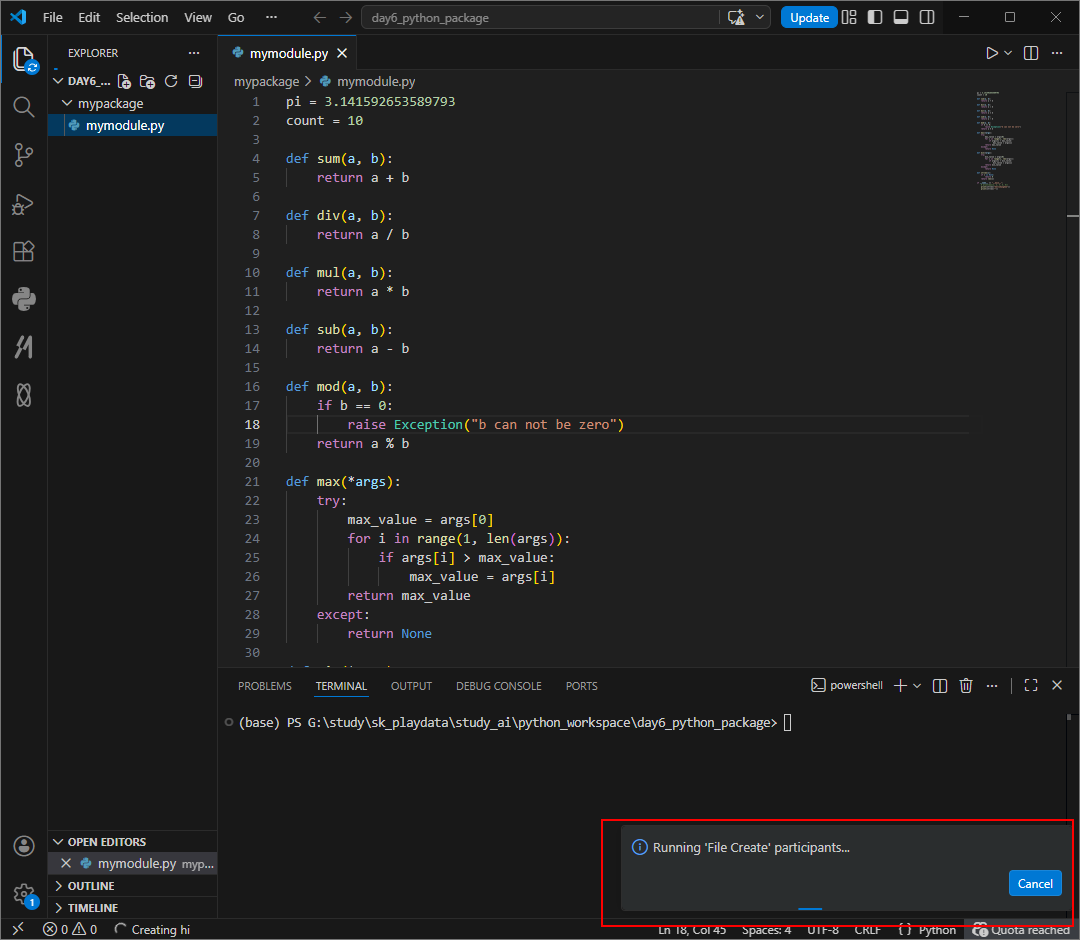Switch to the OUTPUT tab
This screenshot has width=1080, height=940.
click(411, 686)
